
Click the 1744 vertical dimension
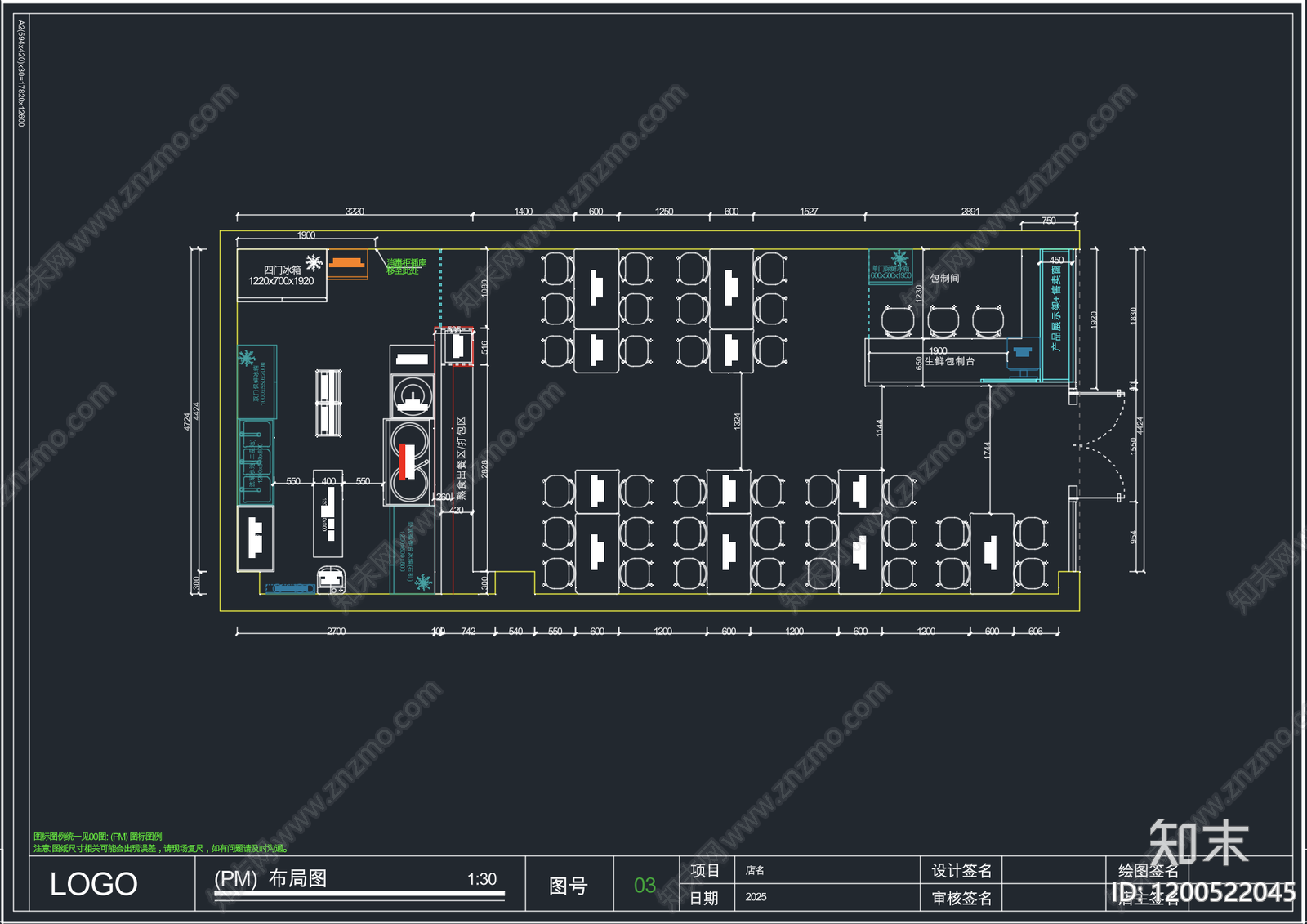tap(987, 450)
